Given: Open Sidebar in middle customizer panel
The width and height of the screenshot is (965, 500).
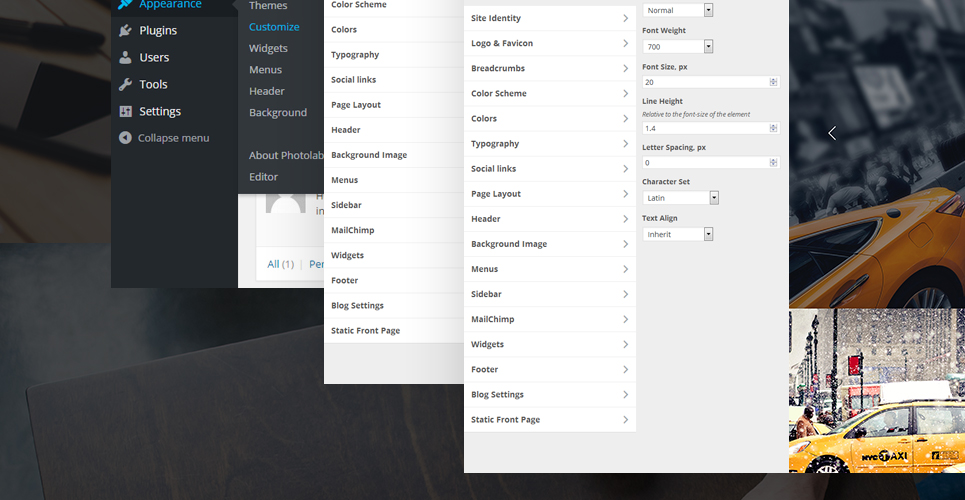Looking at the screenshot, I should tap(394, 205).
